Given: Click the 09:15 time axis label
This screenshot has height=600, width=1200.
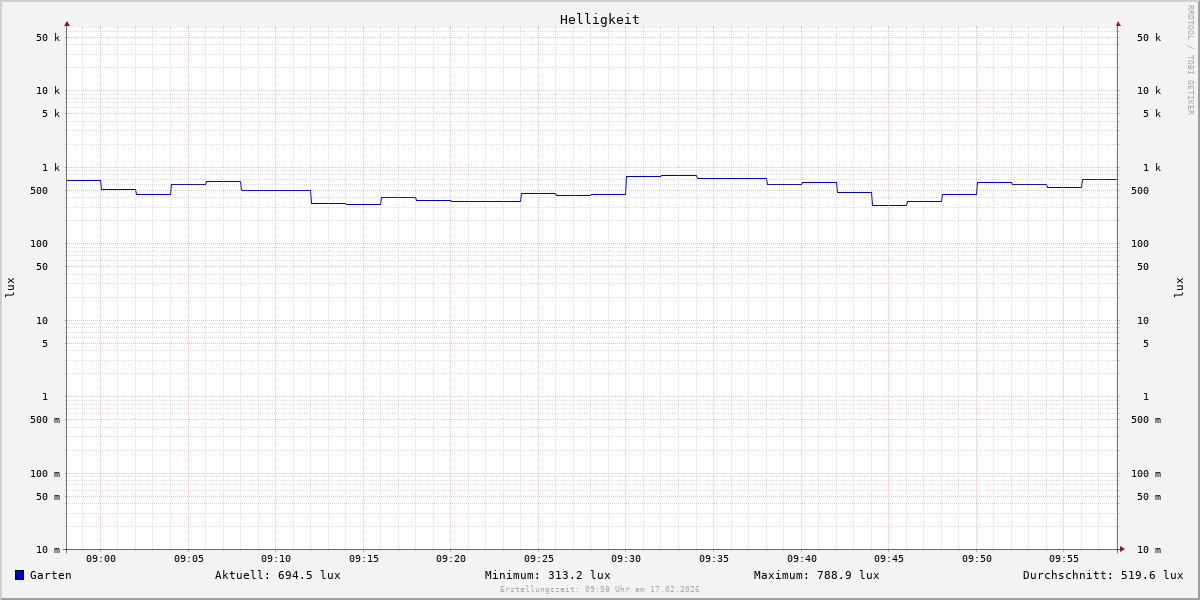Looking at the screenshot, I should tap(364, 559).
